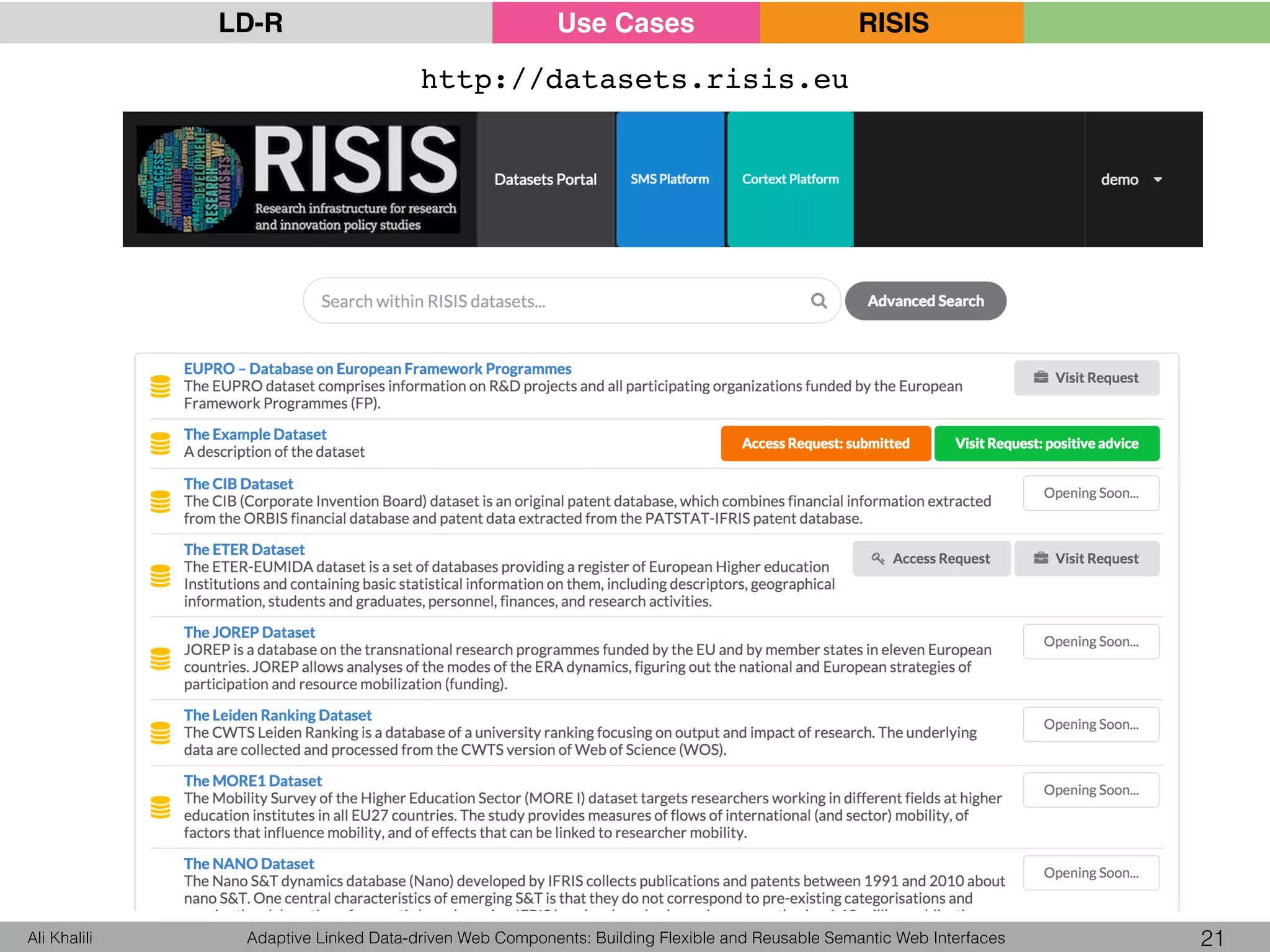Open The NANO Dataset link
The image size is (1270, 952).
pos(249,864)
